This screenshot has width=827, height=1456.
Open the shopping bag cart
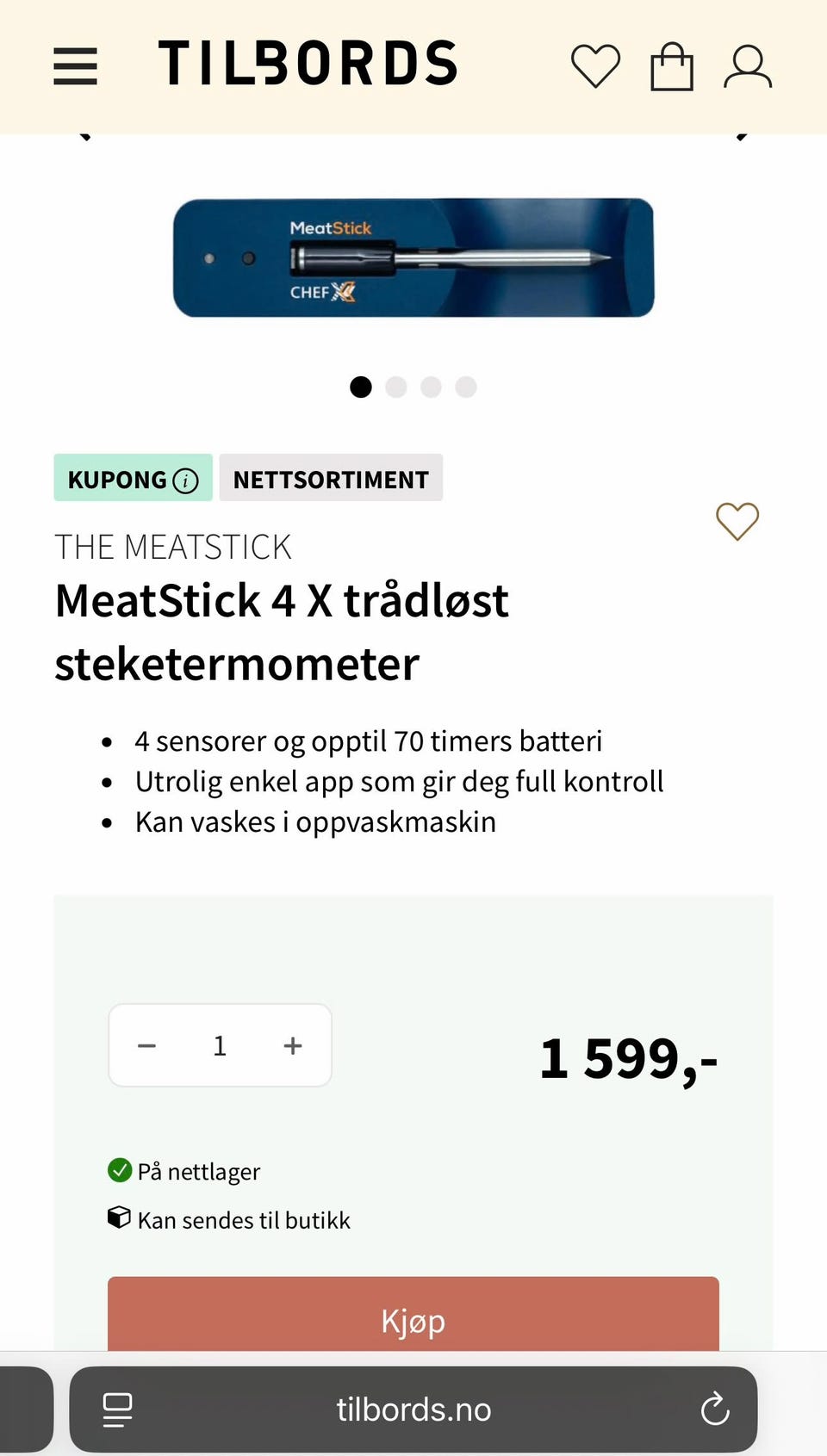click(x=672, y=67)
